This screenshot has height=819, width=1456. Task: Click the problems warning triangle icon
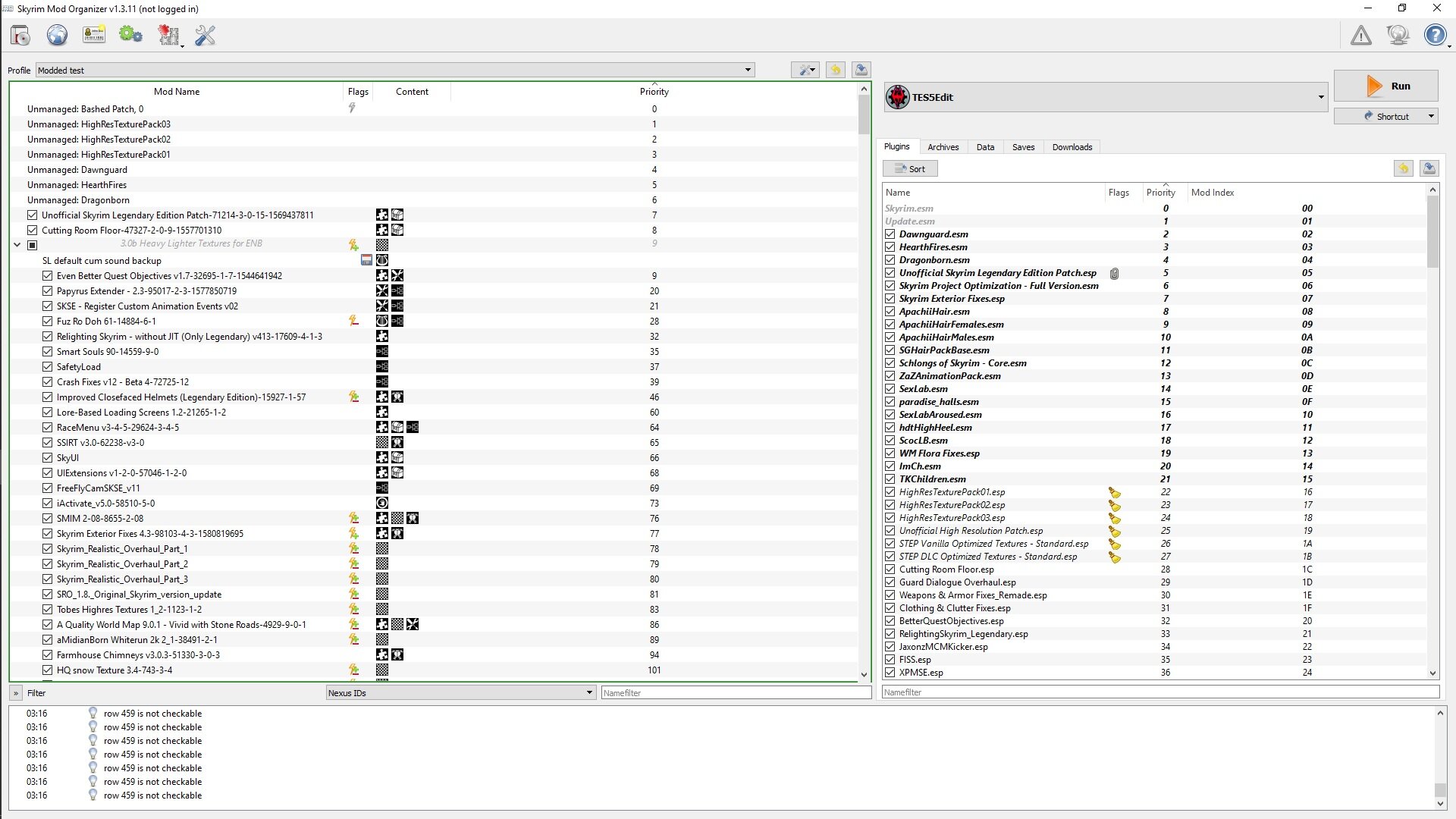pyautogui.click(x=1361, y=35)
